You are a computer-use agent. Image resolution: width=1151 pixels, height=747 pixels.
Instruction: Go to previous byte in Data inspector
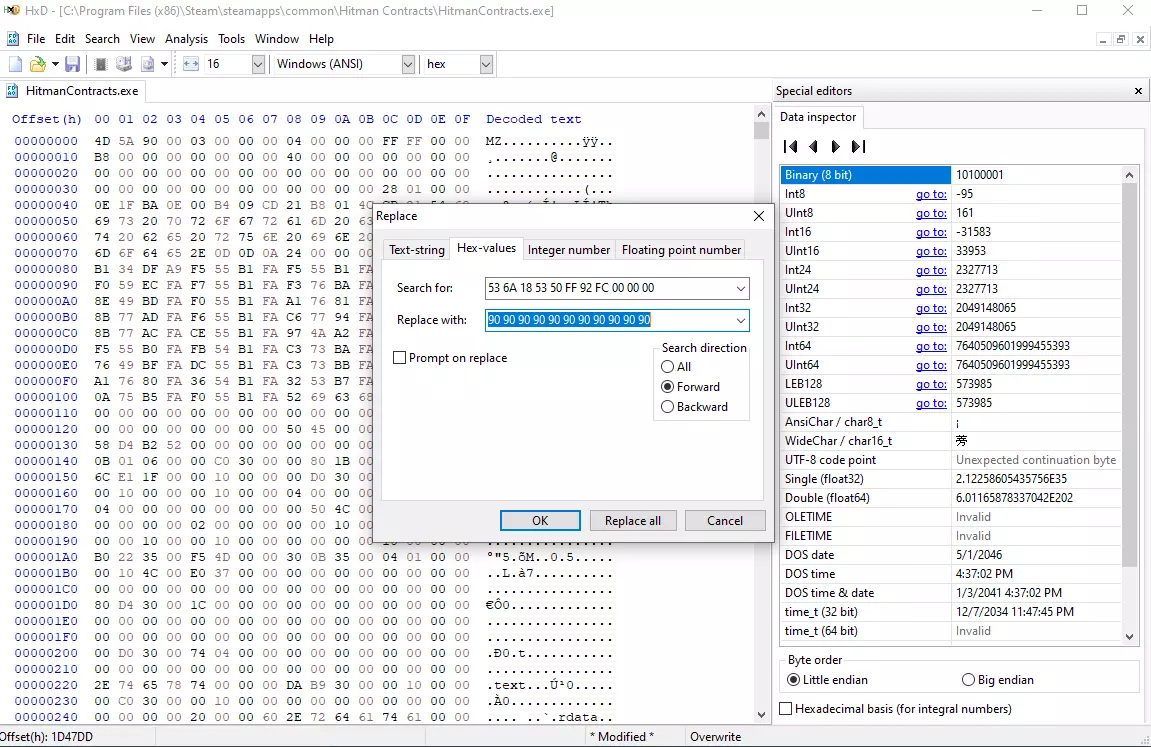point(813,147)
